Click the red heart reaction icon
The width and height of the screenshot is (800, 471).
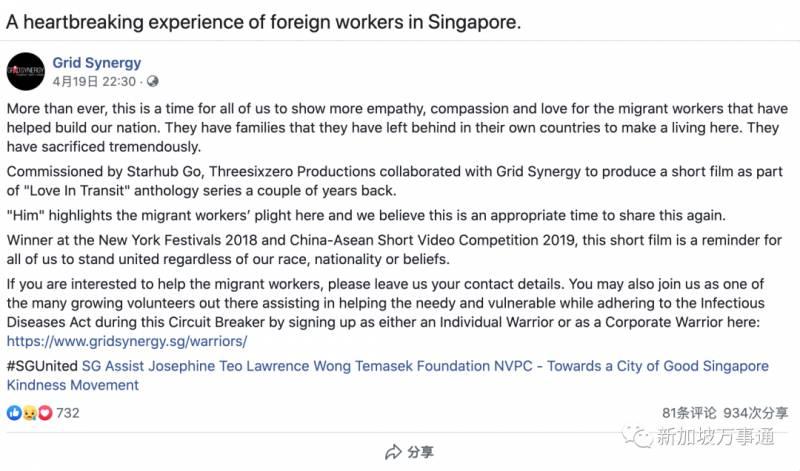pyautogui.click(x=42, y=413)
